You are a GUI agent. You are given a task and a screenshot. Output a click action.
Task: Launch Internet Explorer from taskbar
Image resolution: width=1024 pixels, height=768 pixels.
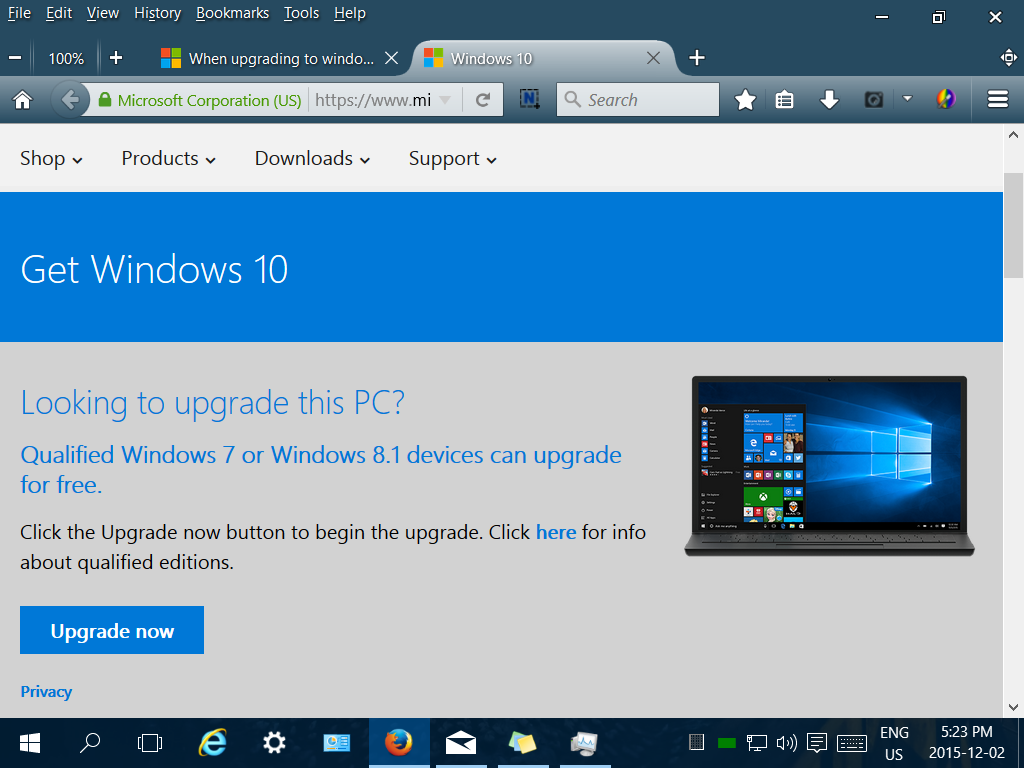[x=212, y=743]
